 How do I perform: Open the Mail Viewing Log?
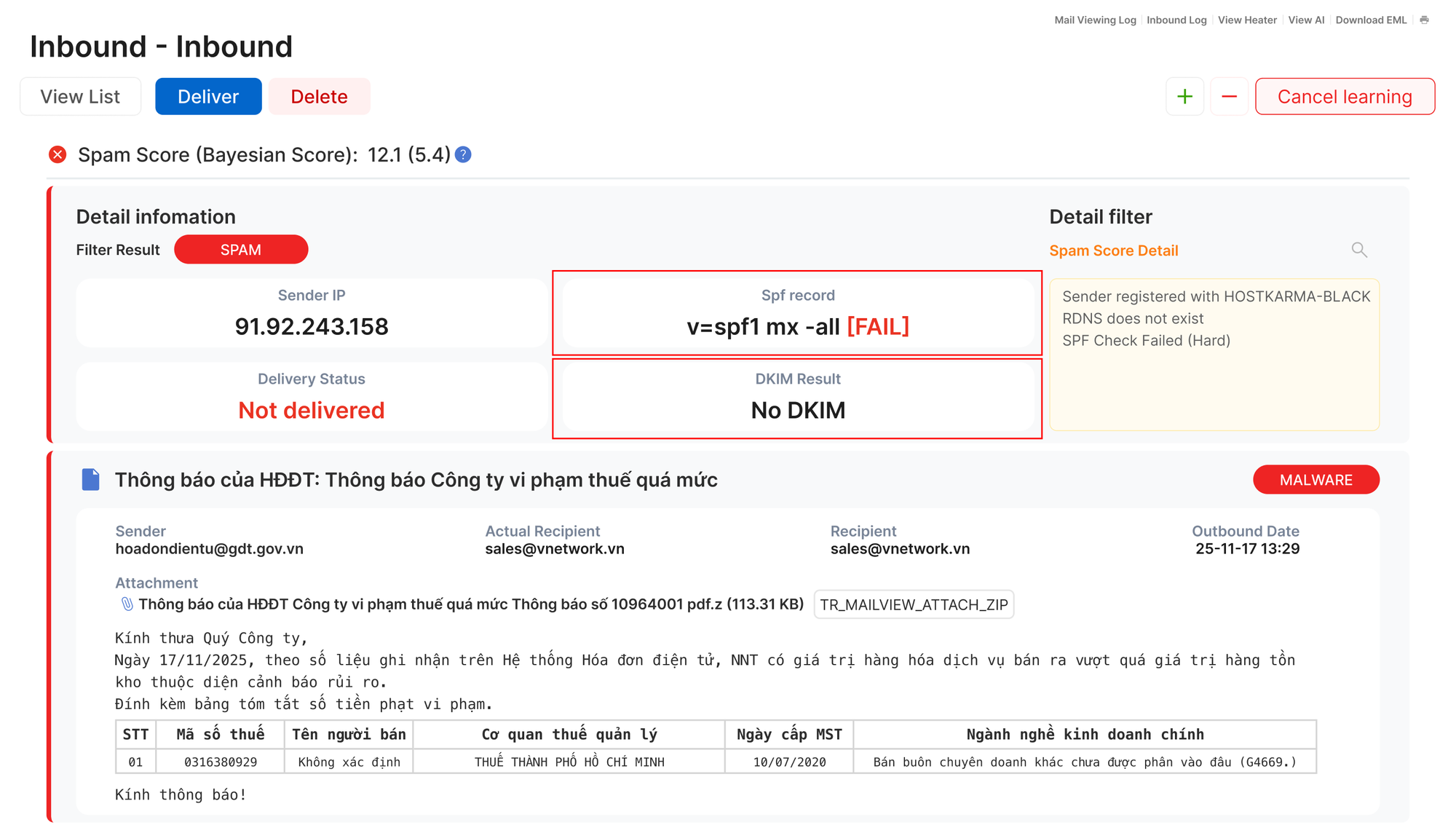coord(1095,20)
